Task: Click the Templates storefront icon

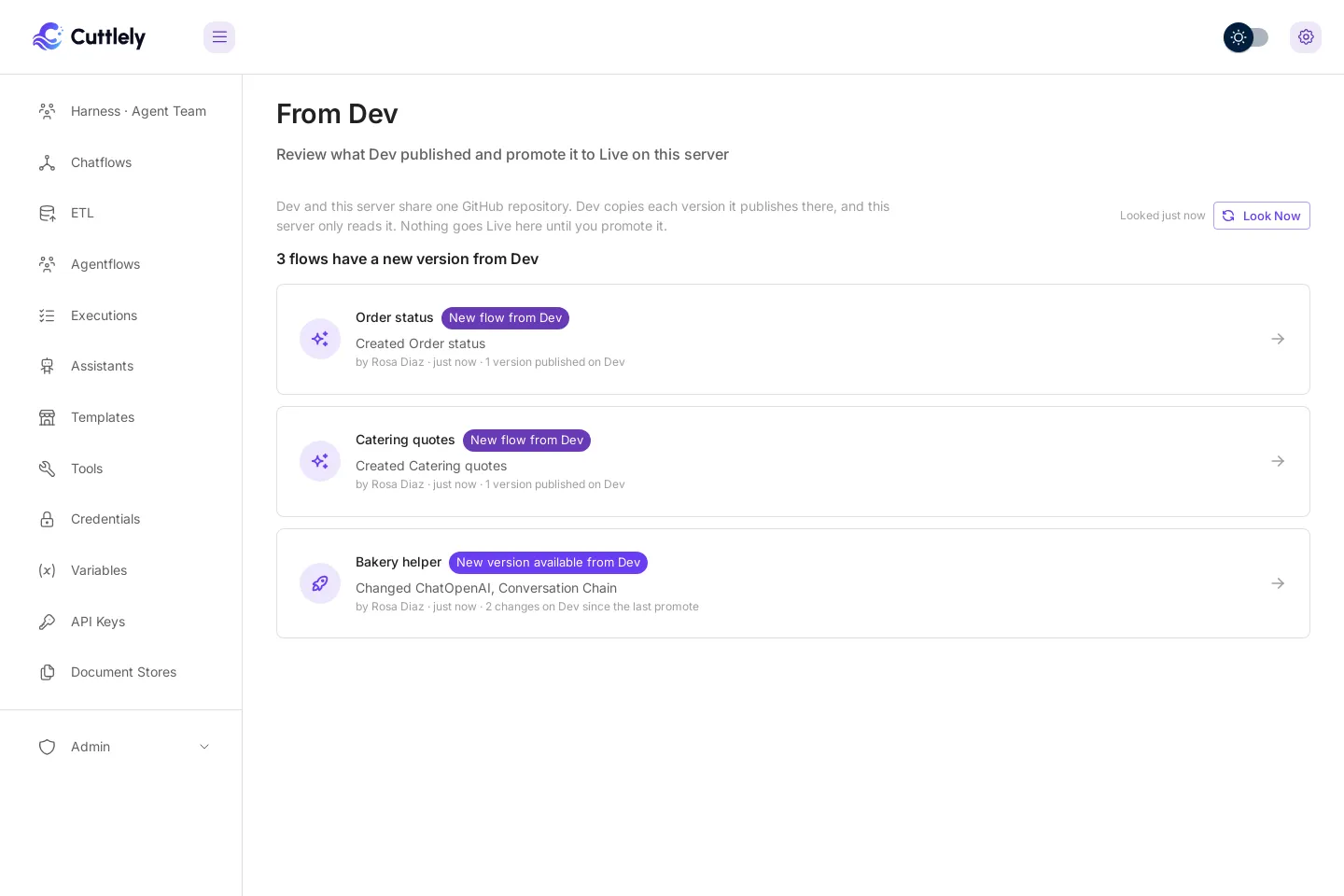Action: coord(47,417)
